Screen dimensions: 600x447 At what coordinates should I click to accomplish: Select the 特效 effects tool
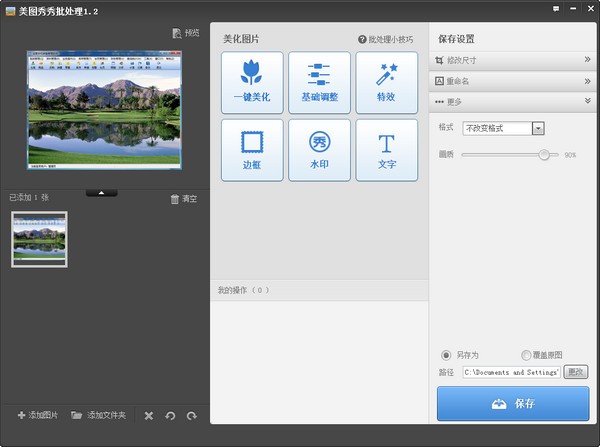tap(386, 83)
